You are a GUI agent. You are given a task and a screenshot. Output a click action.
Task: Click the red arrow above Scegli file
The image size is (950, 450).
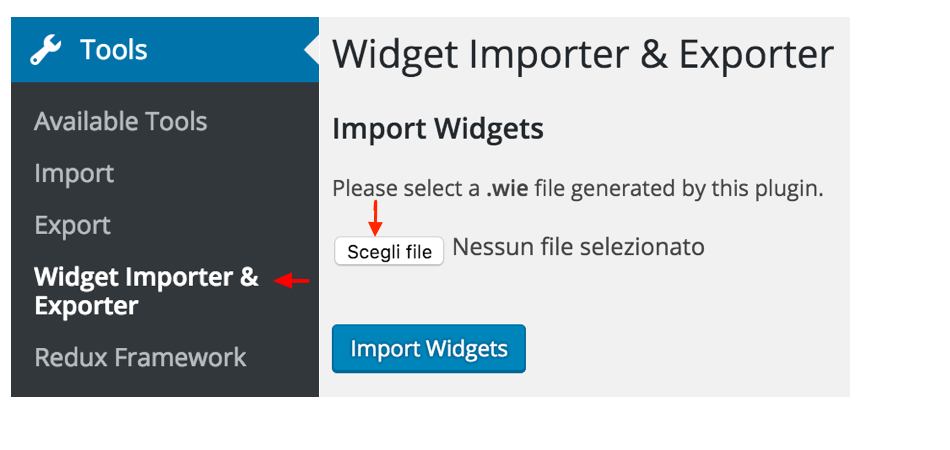[376, 218]
